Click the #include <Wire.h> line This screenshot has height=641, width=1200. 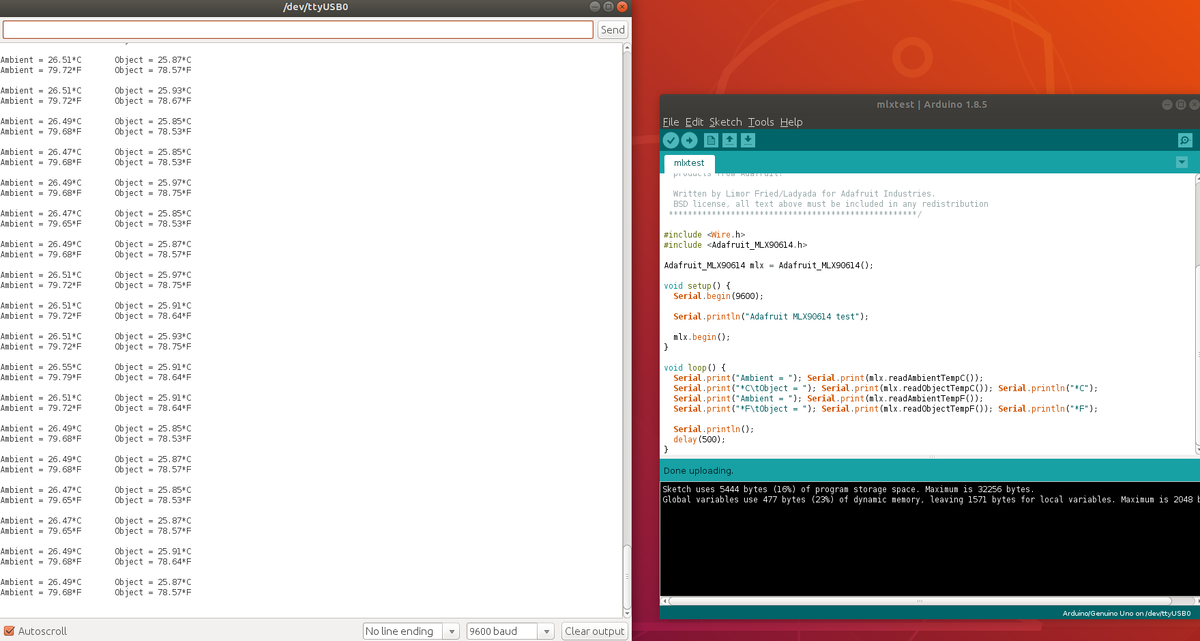click(704, 235)
